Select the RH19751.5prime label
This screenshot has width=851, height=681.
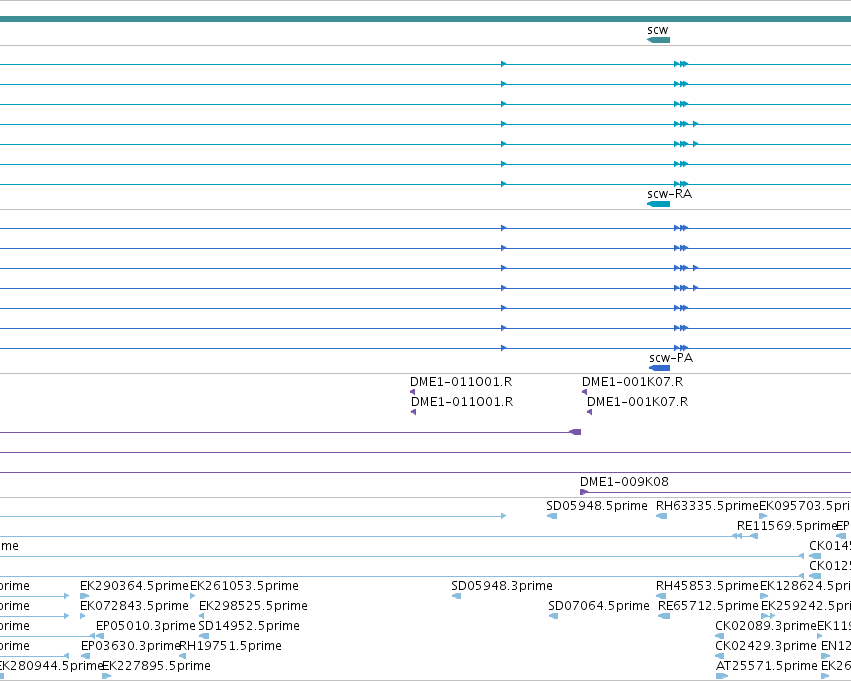[230, 646]
